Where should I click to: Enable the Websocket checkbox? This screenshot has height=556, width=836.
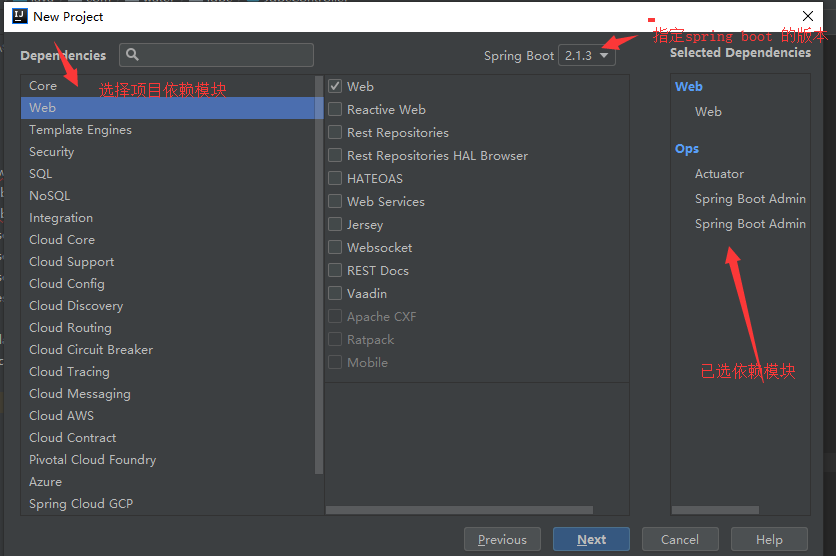click(335, 247)
